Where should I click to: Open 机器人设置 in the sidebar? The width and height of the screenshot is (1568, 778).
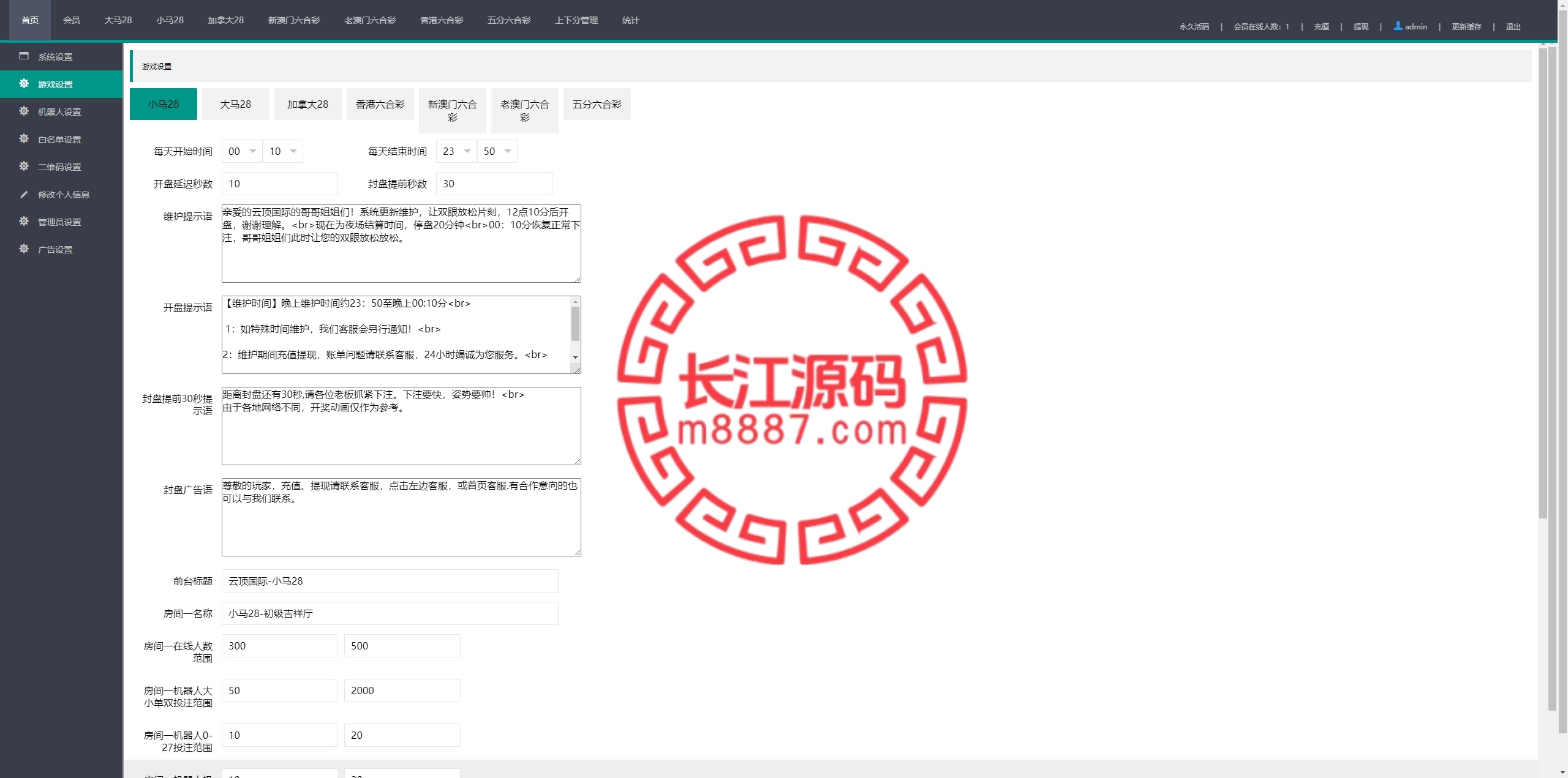tap(61, 111)
